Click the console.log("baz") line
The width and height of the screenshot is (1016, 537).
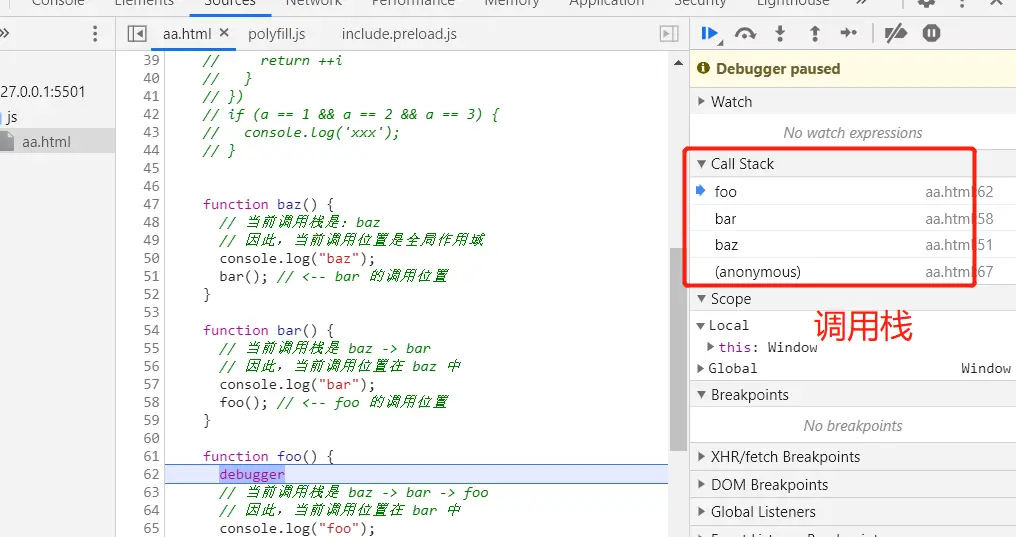point(297,258)
